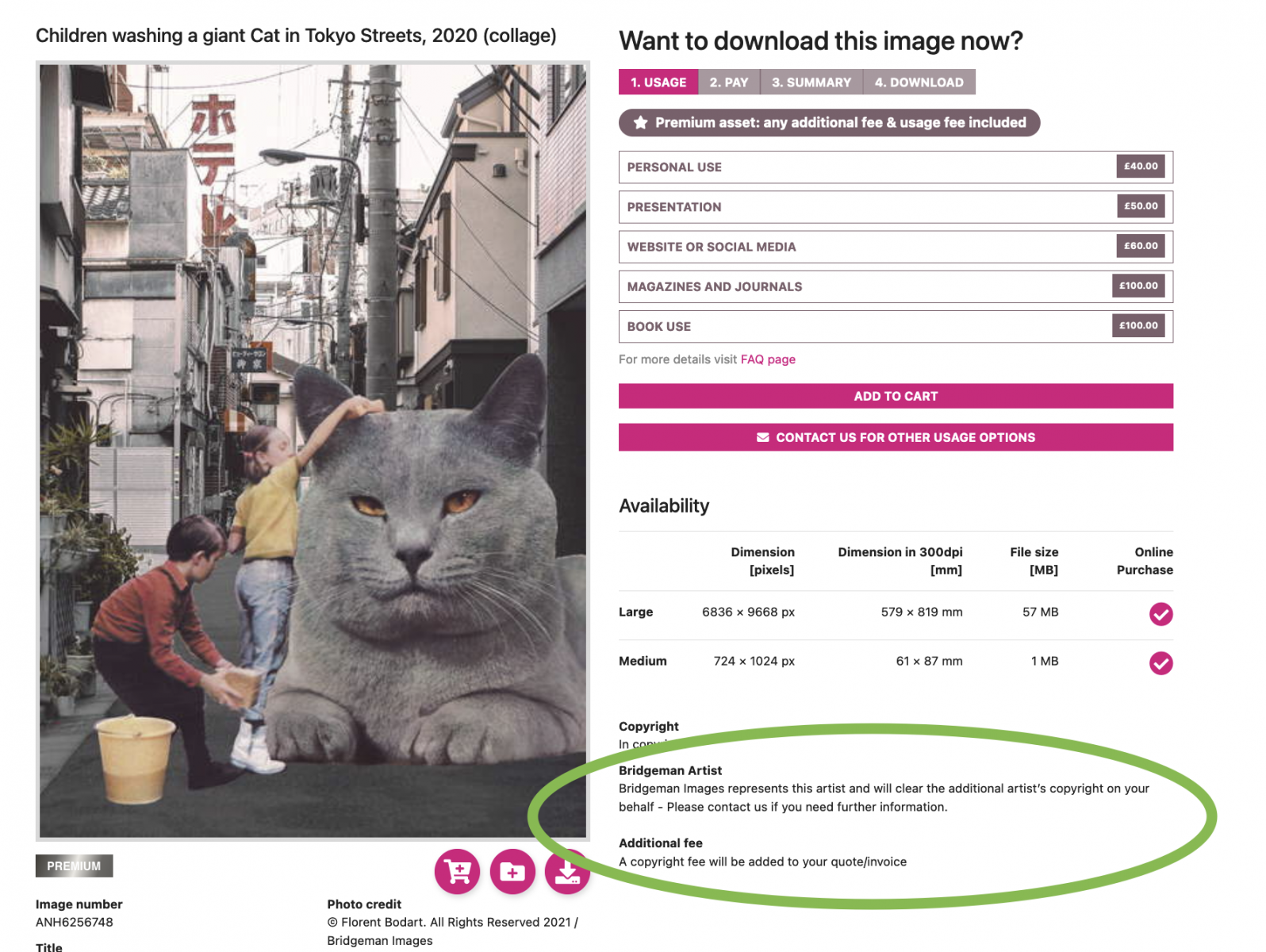The height and width of the screenshot is (952, 1266).
Task: Click CONTACT US FOR OTHER USAGE OPTIONS
Action: click(896, 437)
